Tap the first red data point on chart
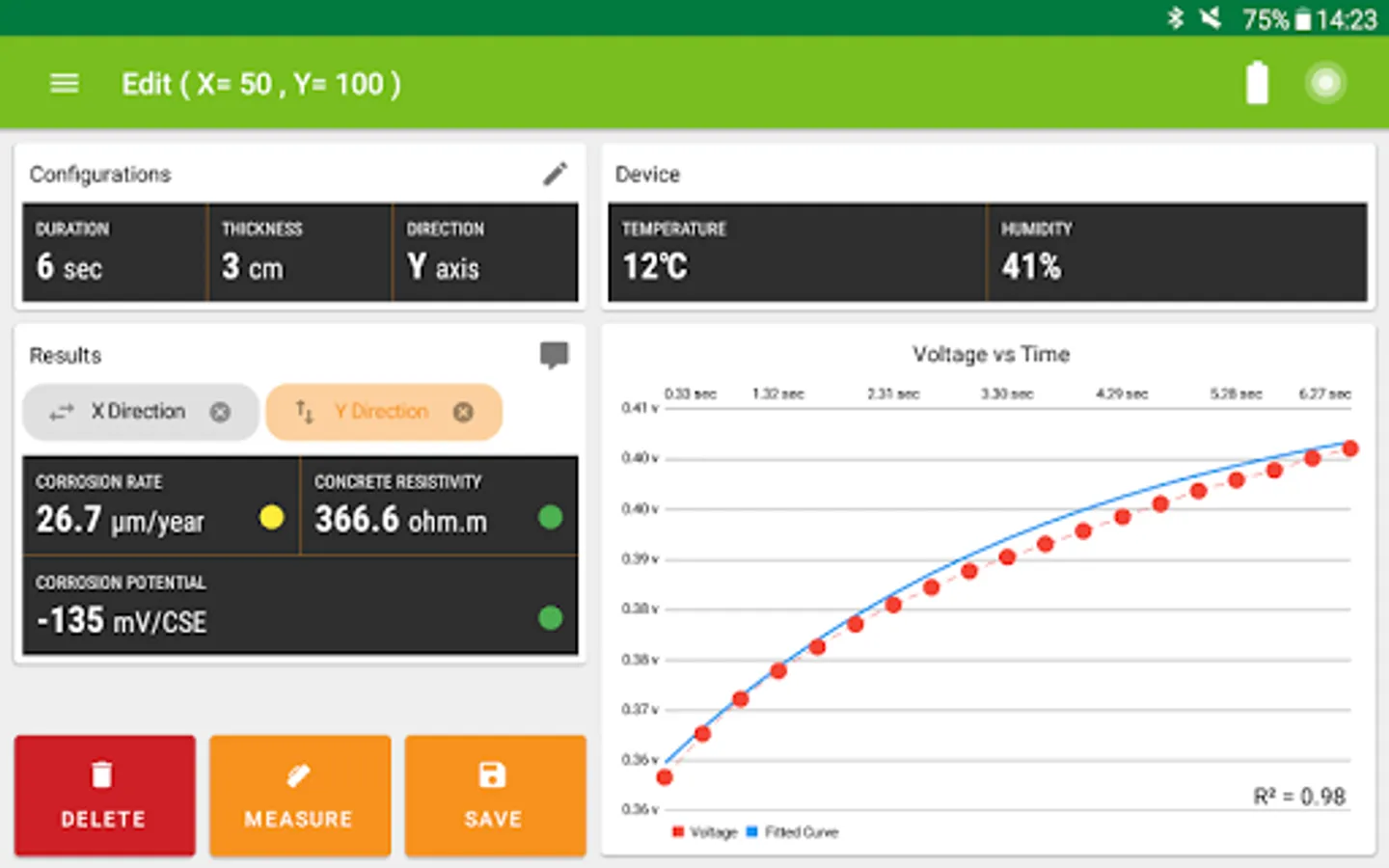The width and height of the screenshot is (1389, 868). [x=665, y=776]
